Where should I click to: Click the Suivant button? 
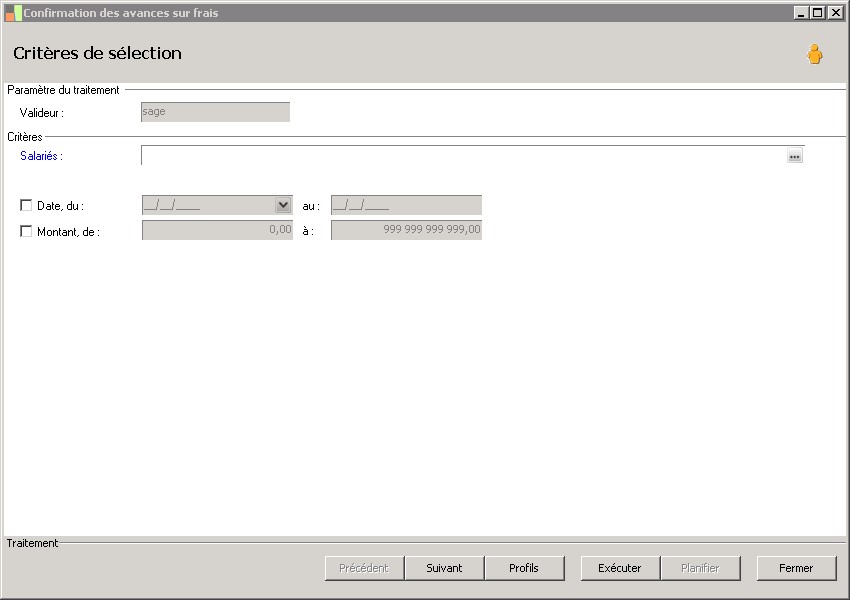pyautogui.click(x=444, y=568)
